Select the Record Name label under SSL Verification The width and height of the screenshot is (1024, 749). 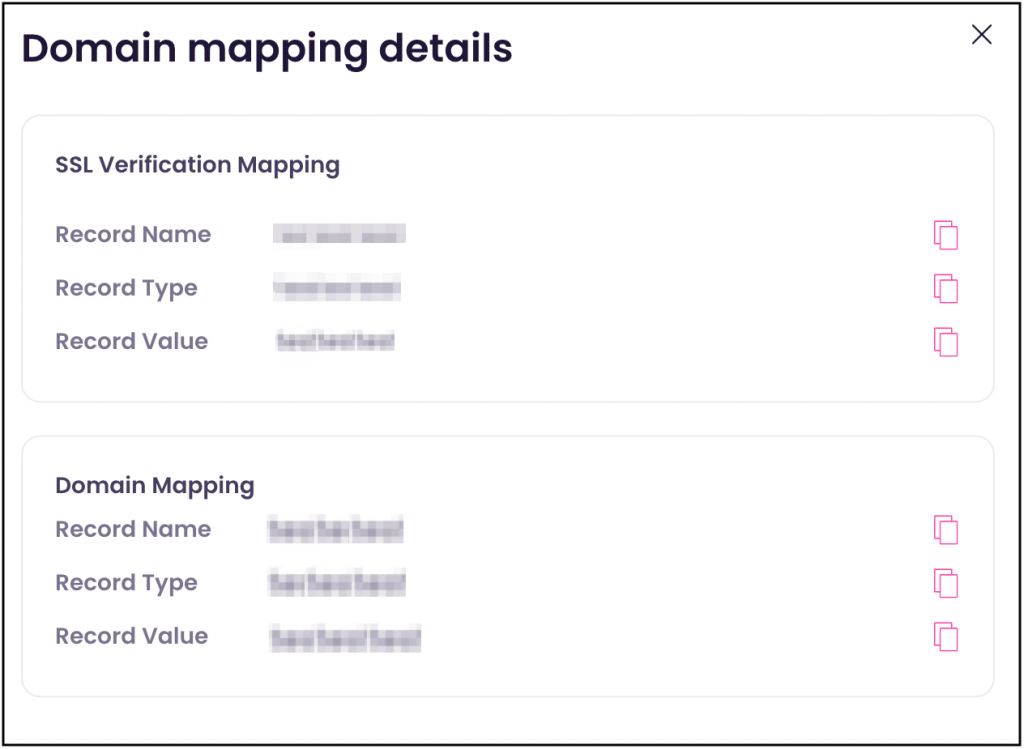point(133,234)
